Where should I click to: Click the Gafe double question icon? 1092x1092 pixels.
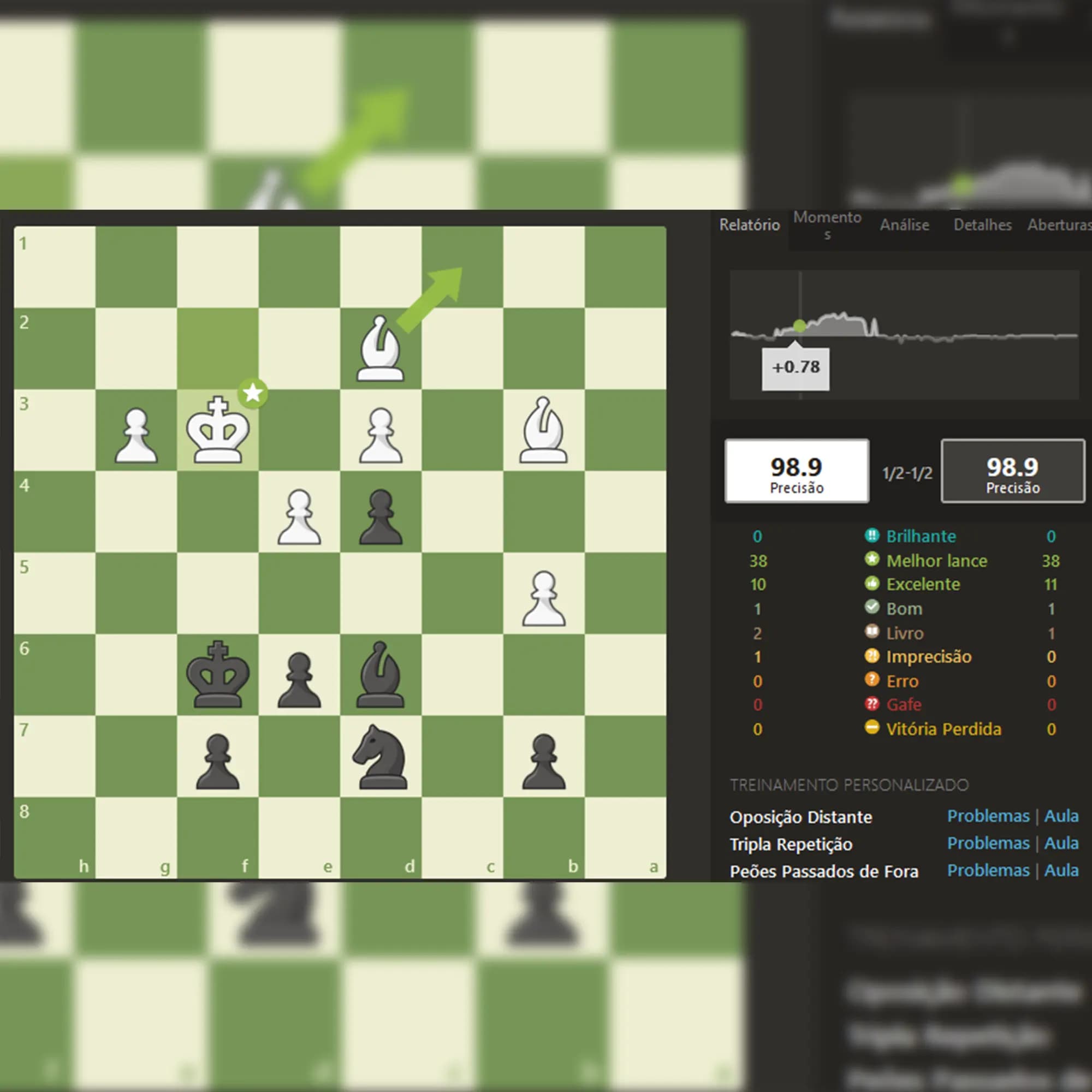(x=872, y=704)
